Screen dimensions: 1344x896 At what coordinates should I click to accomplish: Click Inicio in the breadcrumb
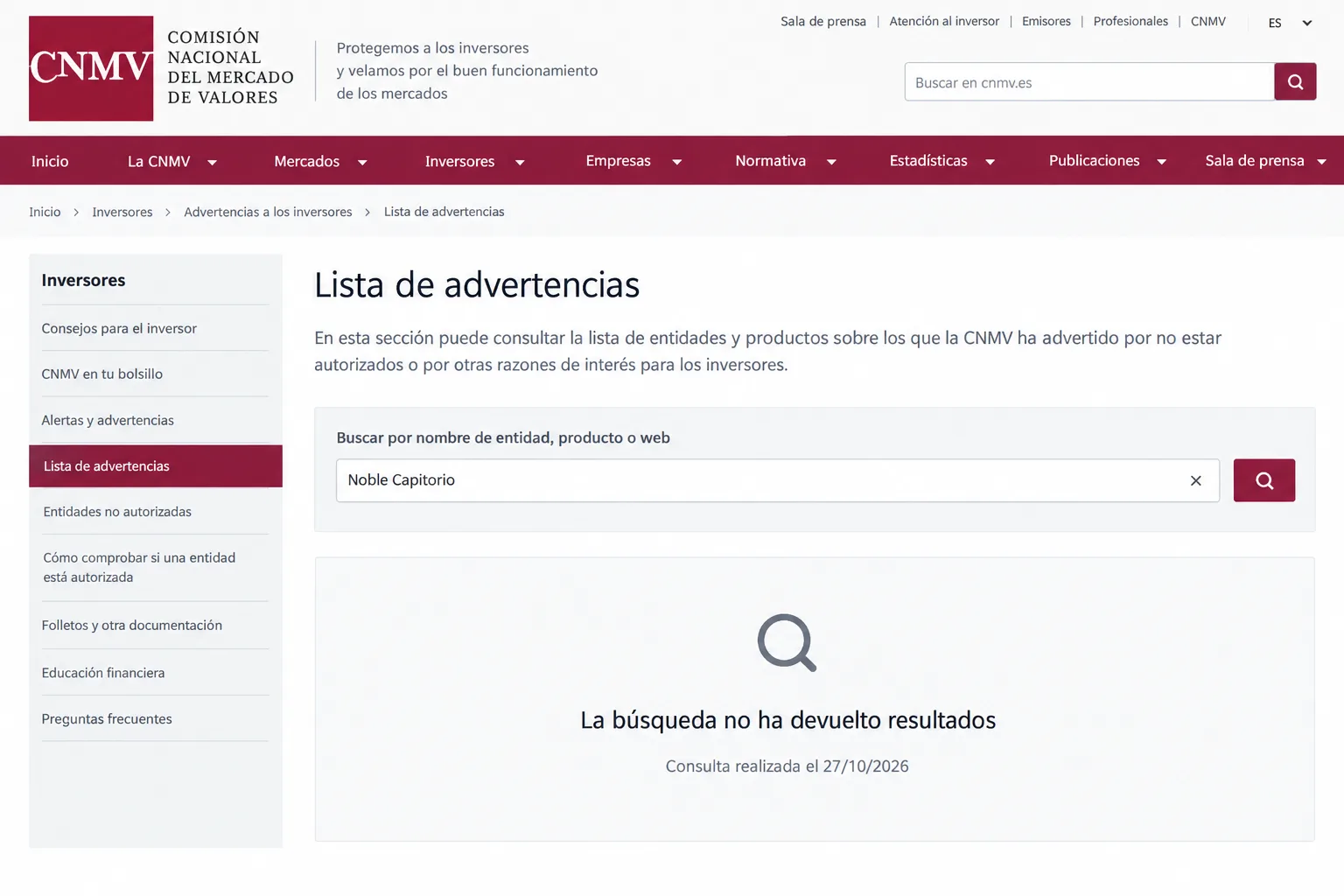pos(45,212)
